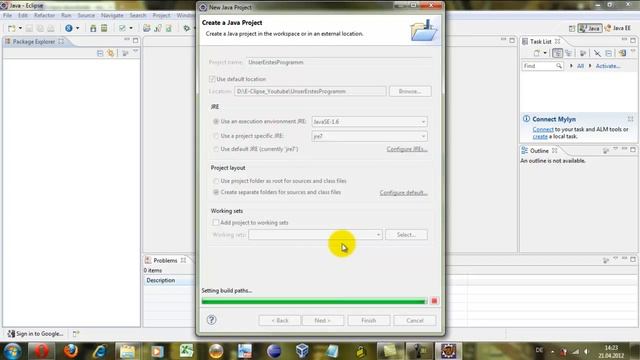Toggle Use default location checkbox
640x360 pixels.
coord(212,79)
